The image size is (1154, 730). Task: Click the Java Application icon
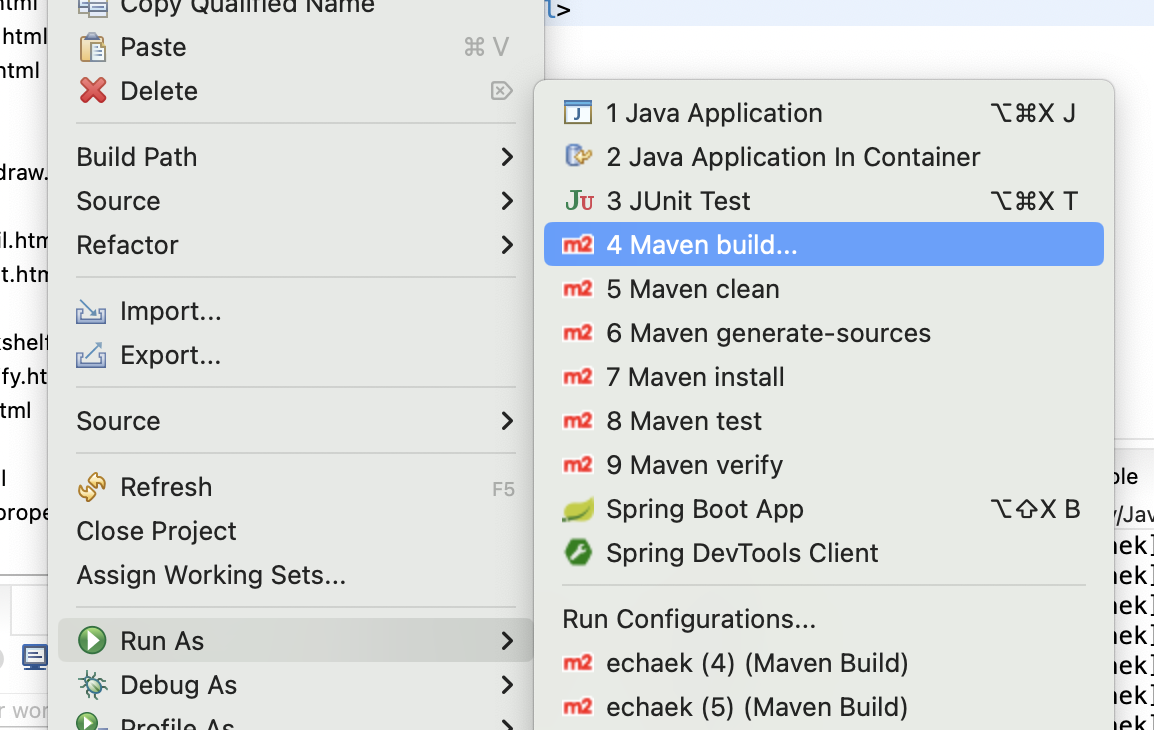(578, 113)
